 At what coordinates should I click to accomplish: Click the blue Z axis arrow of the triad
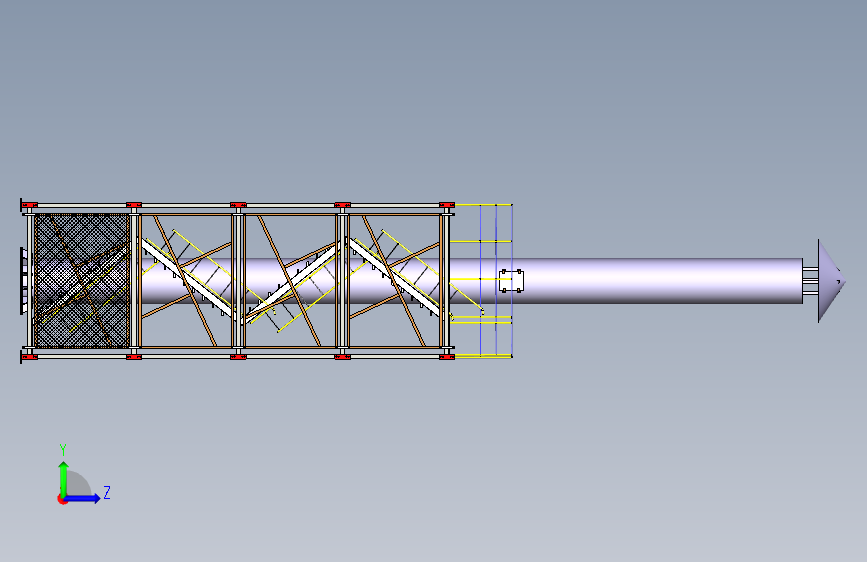tap(83, 498)
